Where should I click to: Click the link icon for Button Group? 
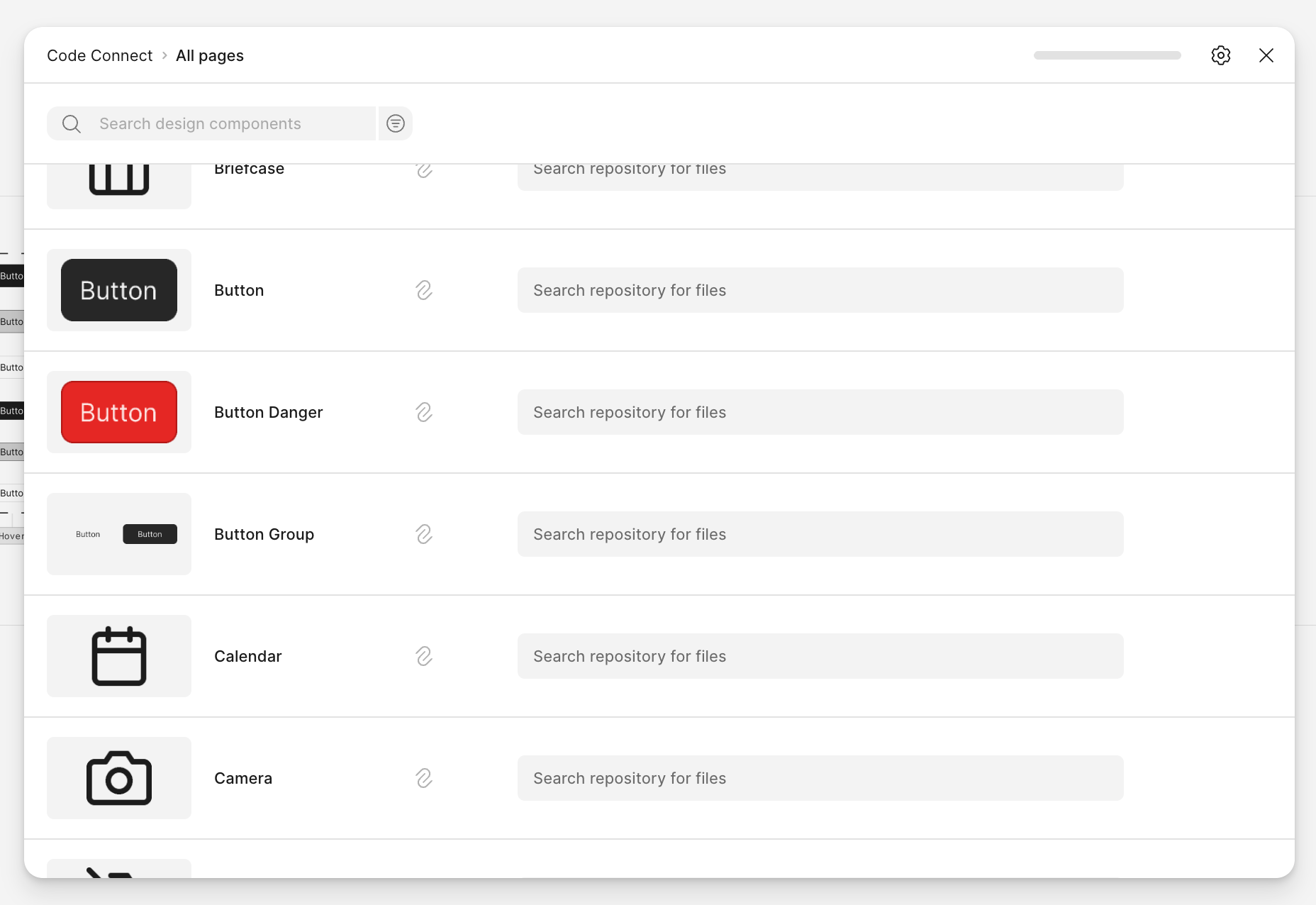[x=424, y=534]
